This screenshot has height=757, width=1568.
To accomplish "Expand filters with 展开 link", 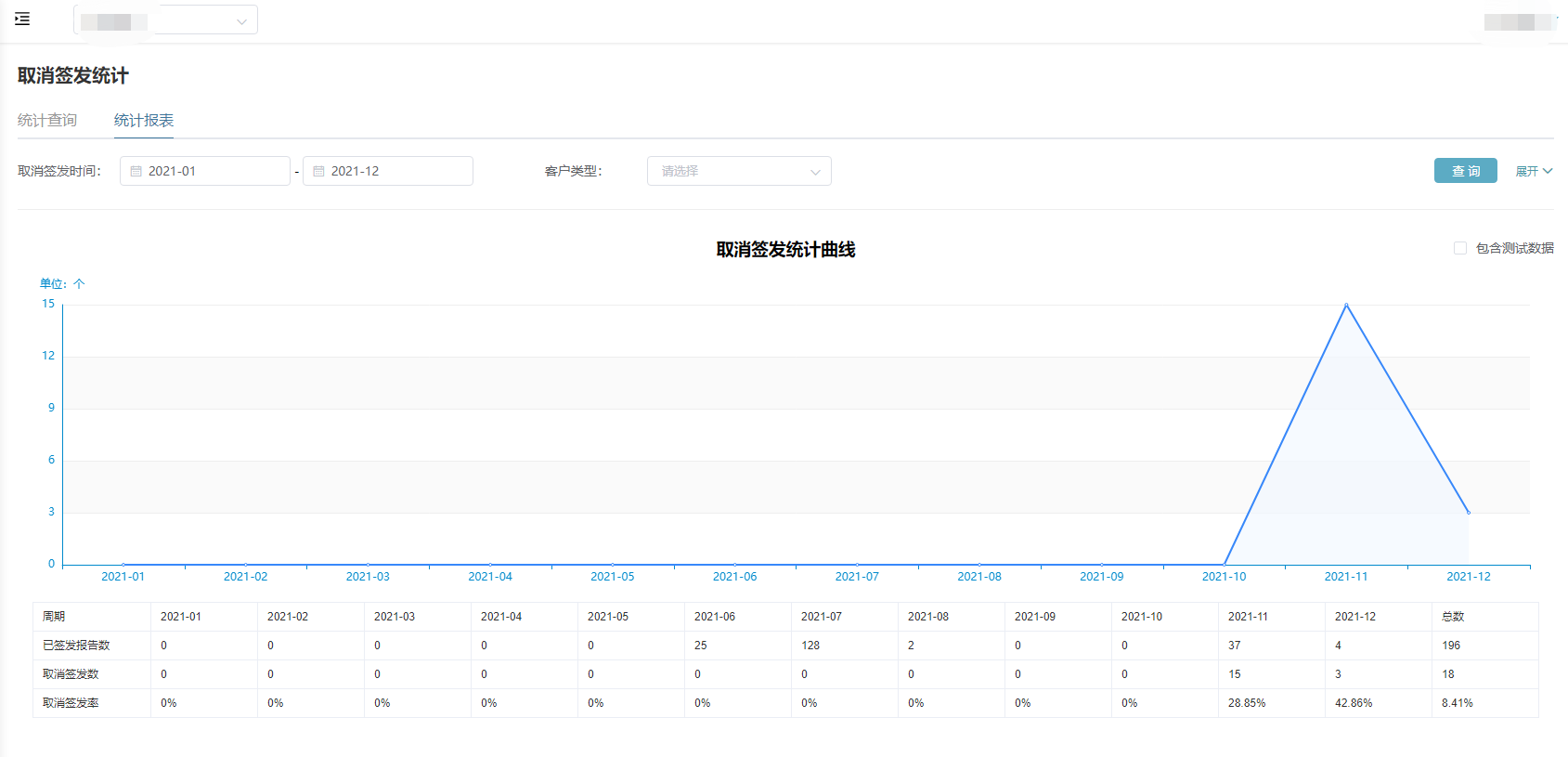I will tap(1534, 171).
